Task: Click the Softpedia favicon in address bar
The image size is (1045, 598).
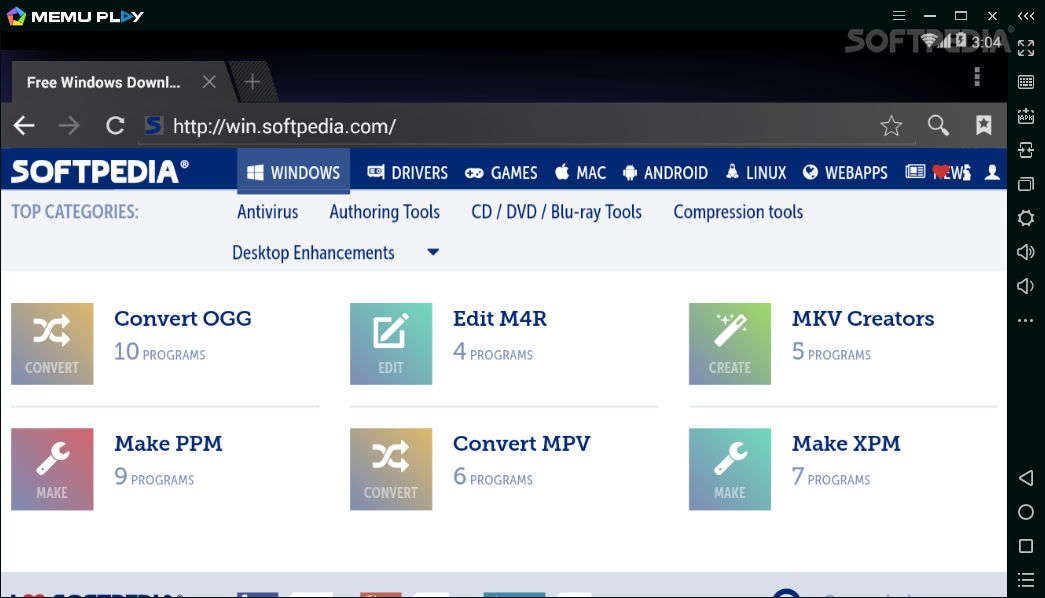Action: tap(154, 125)
